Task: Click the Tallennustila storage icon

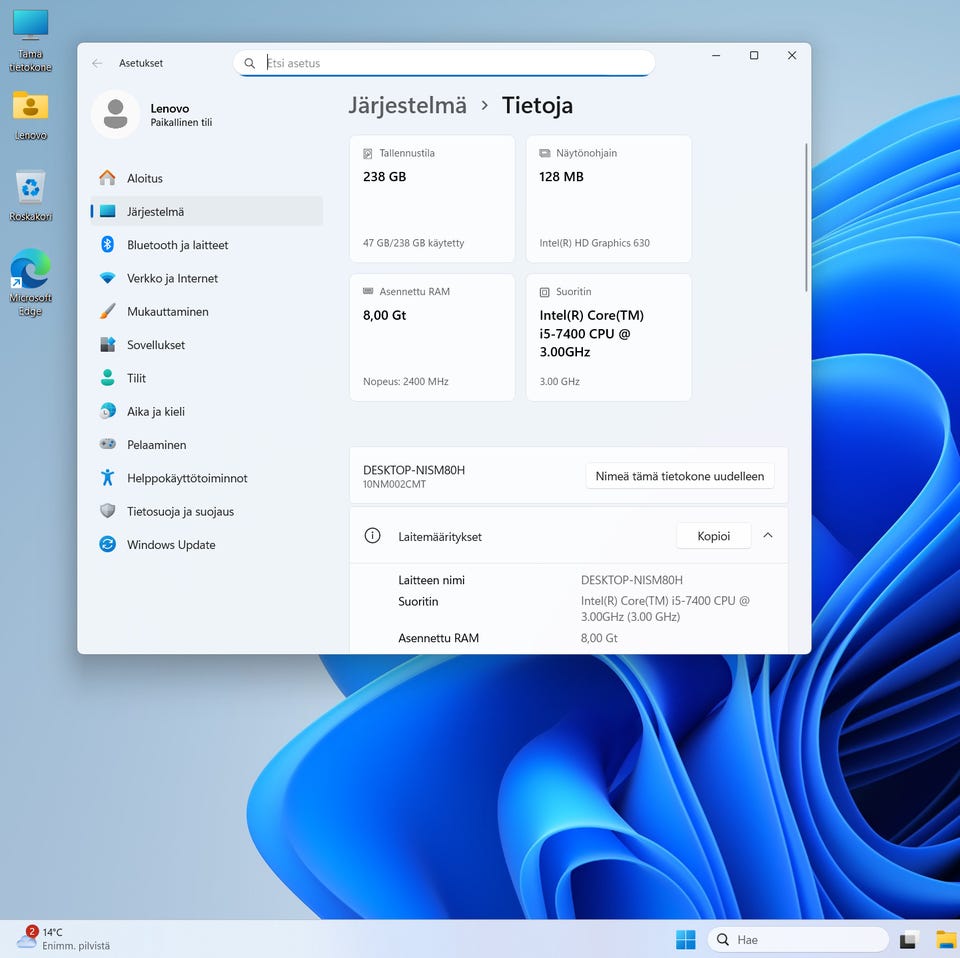Action: point(367,154)
